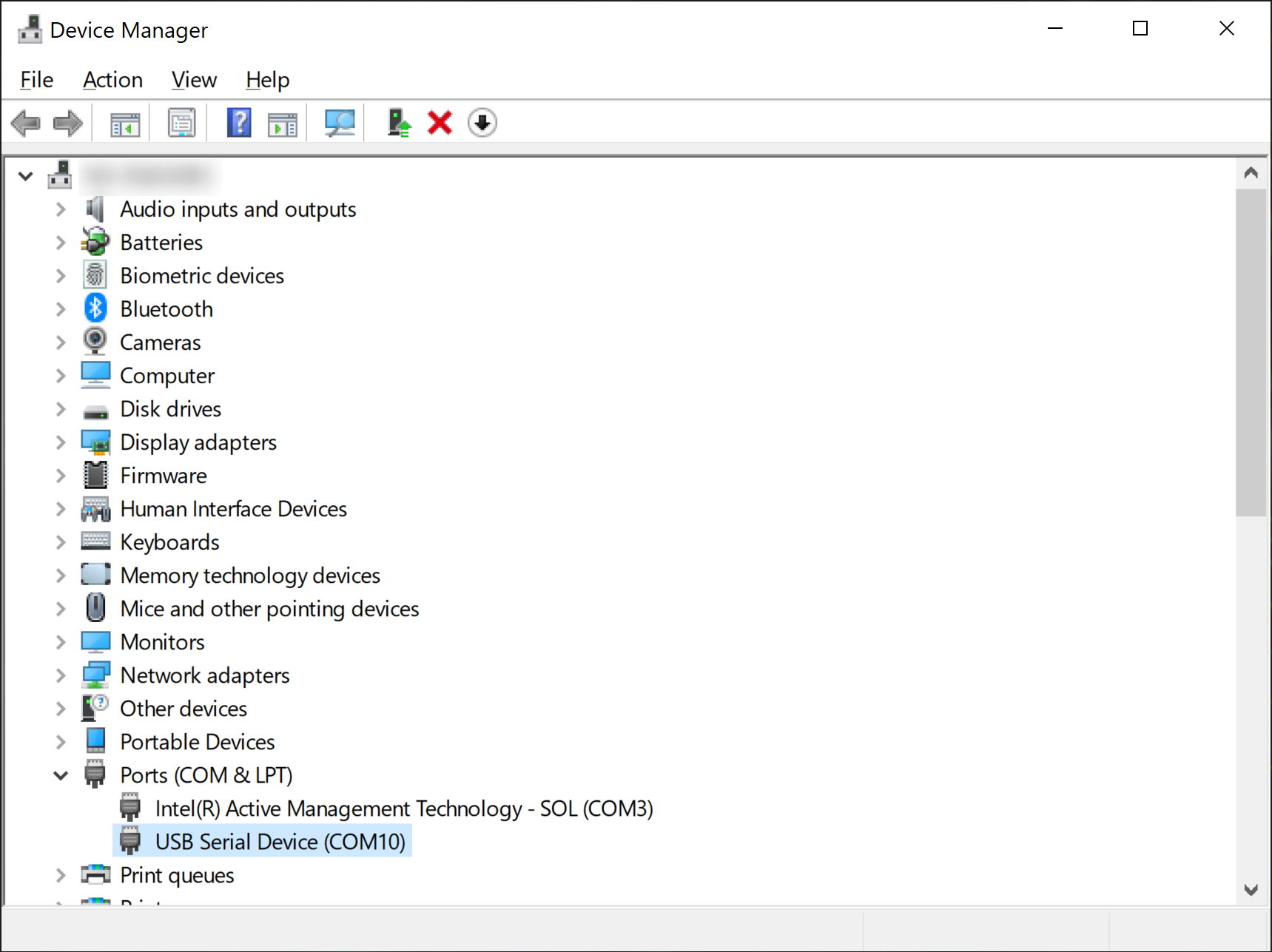Show or hide the console tree icon
Image resolution: width=1272 pixels, height=952 pixels.
coord(125,123)
